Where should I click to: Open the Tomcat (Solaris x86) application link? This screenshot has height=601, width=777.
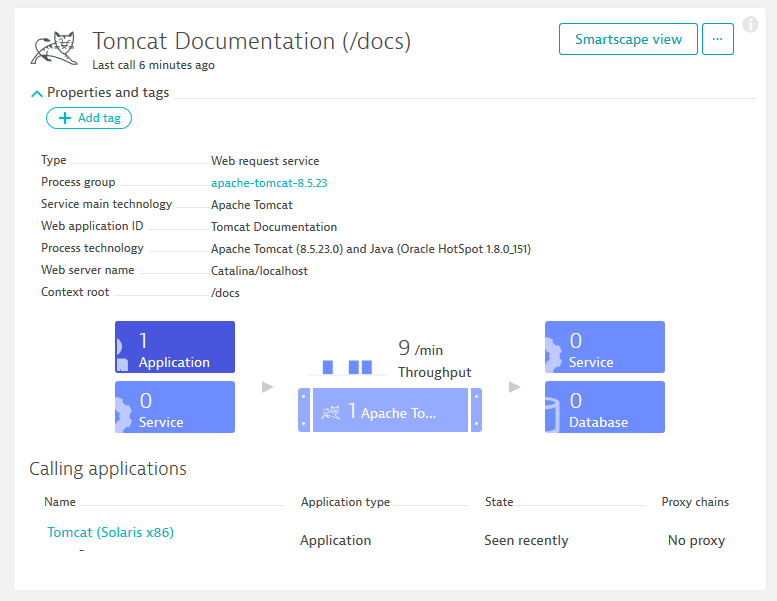111,532
